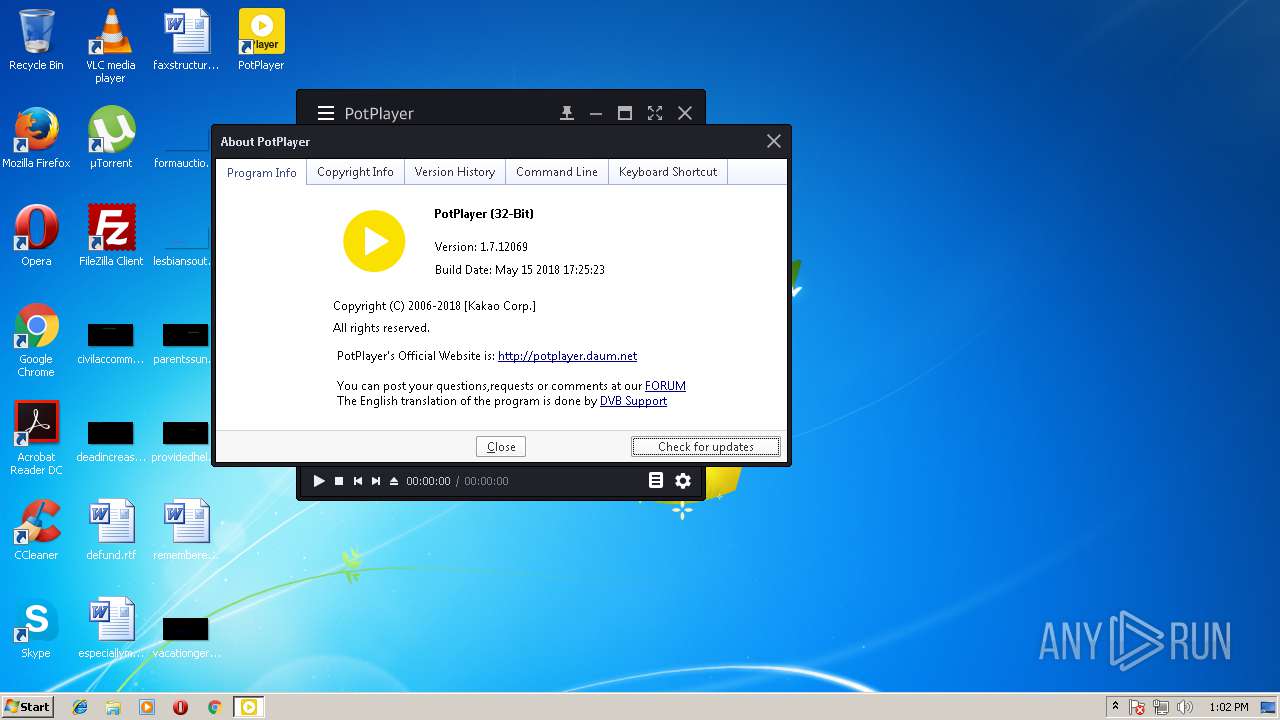Select the Google Chrome desktop icon
This screenshot has height=720, width=1280.
(36, 340)
